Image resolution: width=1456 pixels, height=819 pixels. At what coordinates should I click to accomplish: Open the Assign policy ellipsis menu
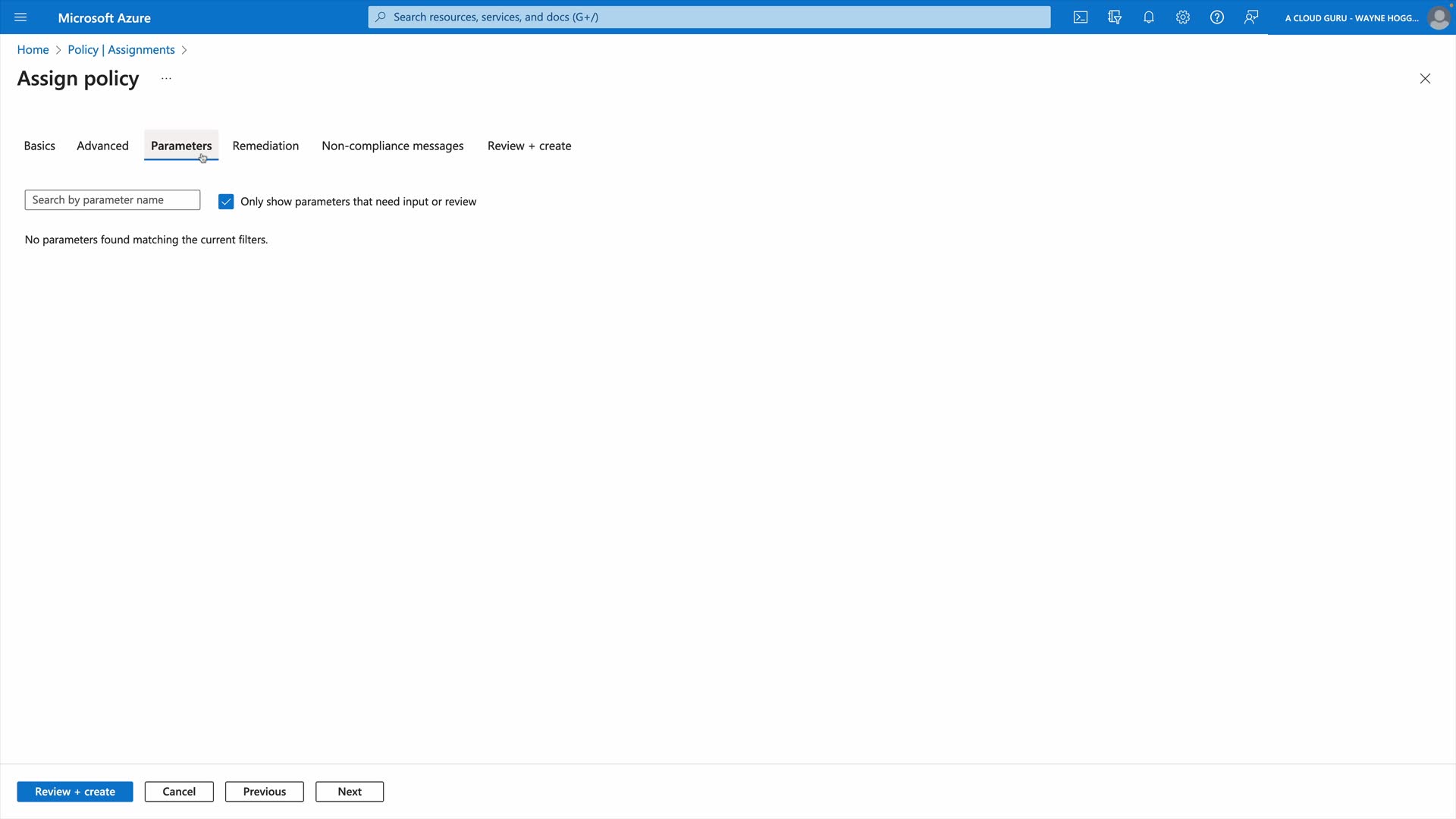[166, 79]
